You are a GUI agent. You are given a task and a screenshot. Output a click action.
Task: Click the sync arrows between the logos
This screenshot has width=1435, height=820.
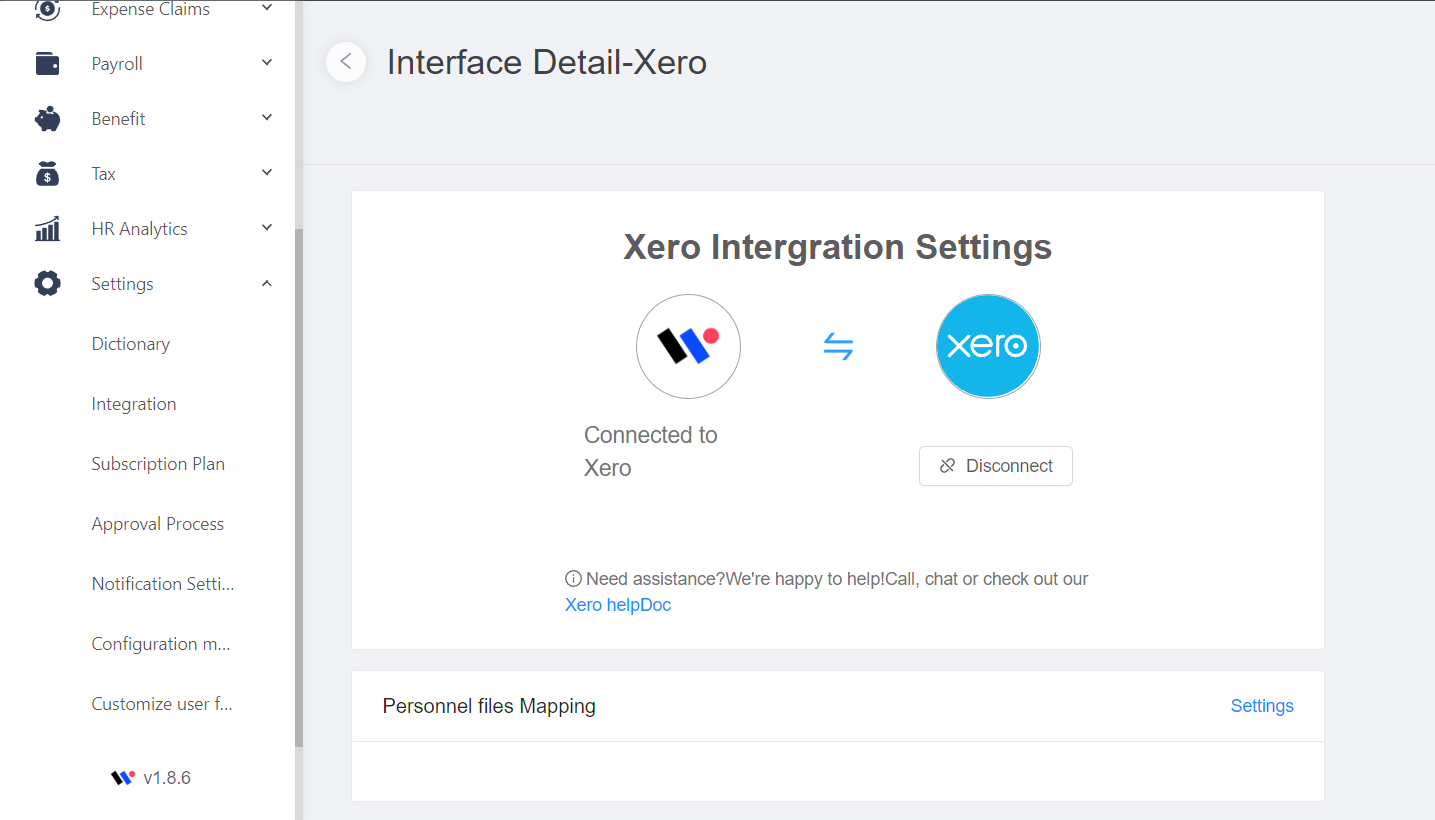pos(838,347)
